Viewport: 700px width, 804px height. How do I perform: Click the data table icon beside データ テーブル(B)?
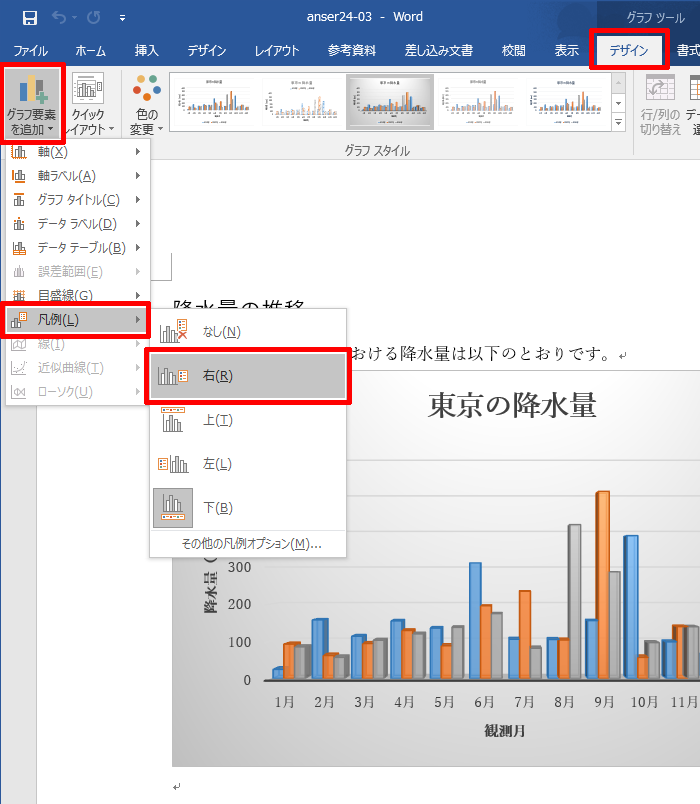19,248
